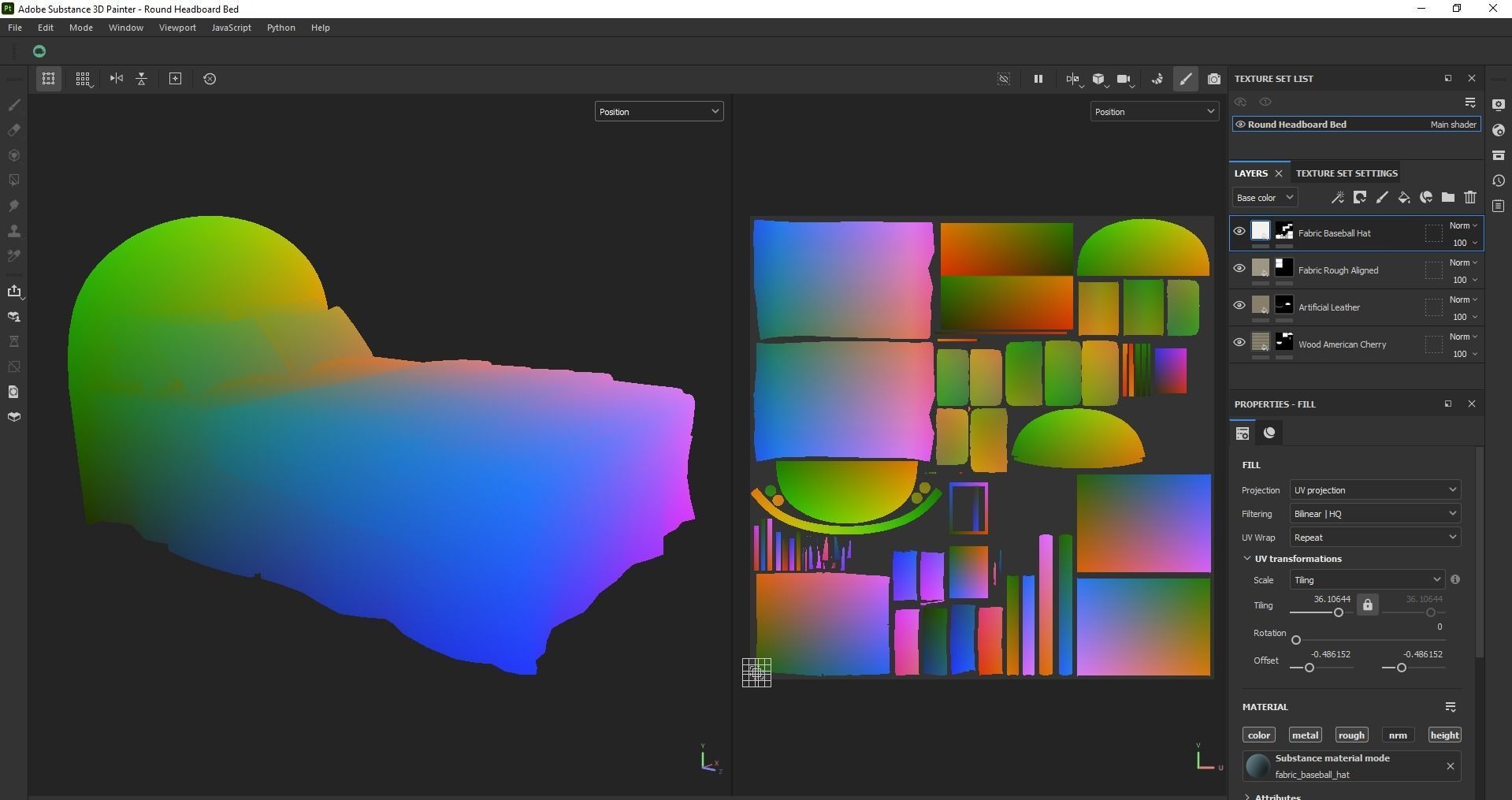Toggle the tiling lock button
Image resolution: width=1512 pixels, height=800 pixels.
[1368, 605]
